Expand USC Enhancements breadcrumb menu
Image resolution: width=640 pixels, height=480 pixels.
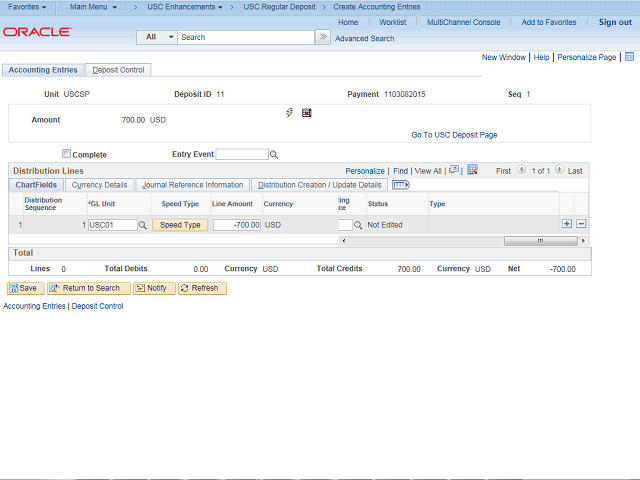[185, 7]
